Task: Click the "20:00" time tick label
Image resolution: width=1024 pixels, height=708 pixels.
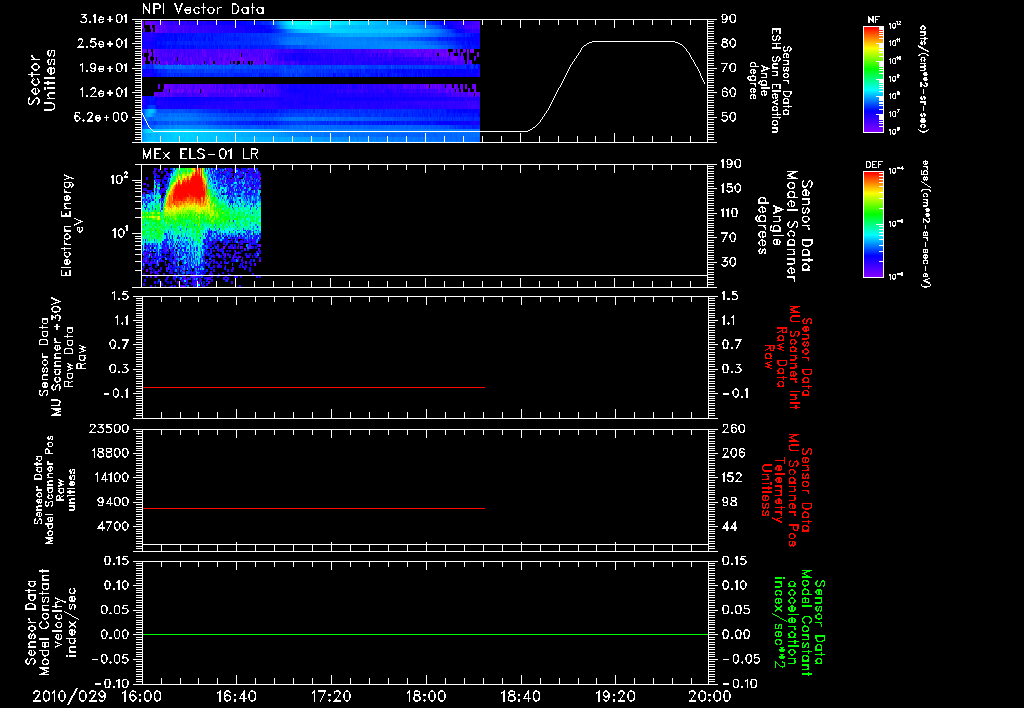Action: [710, 696]
